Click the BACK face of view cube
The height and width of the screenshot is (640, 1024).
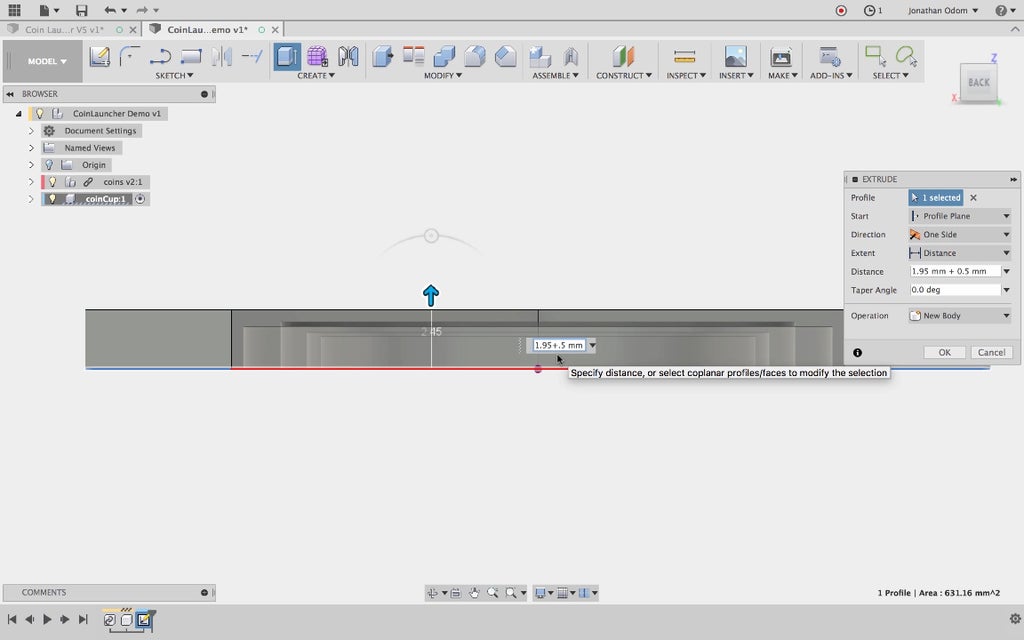click(978, 83)
